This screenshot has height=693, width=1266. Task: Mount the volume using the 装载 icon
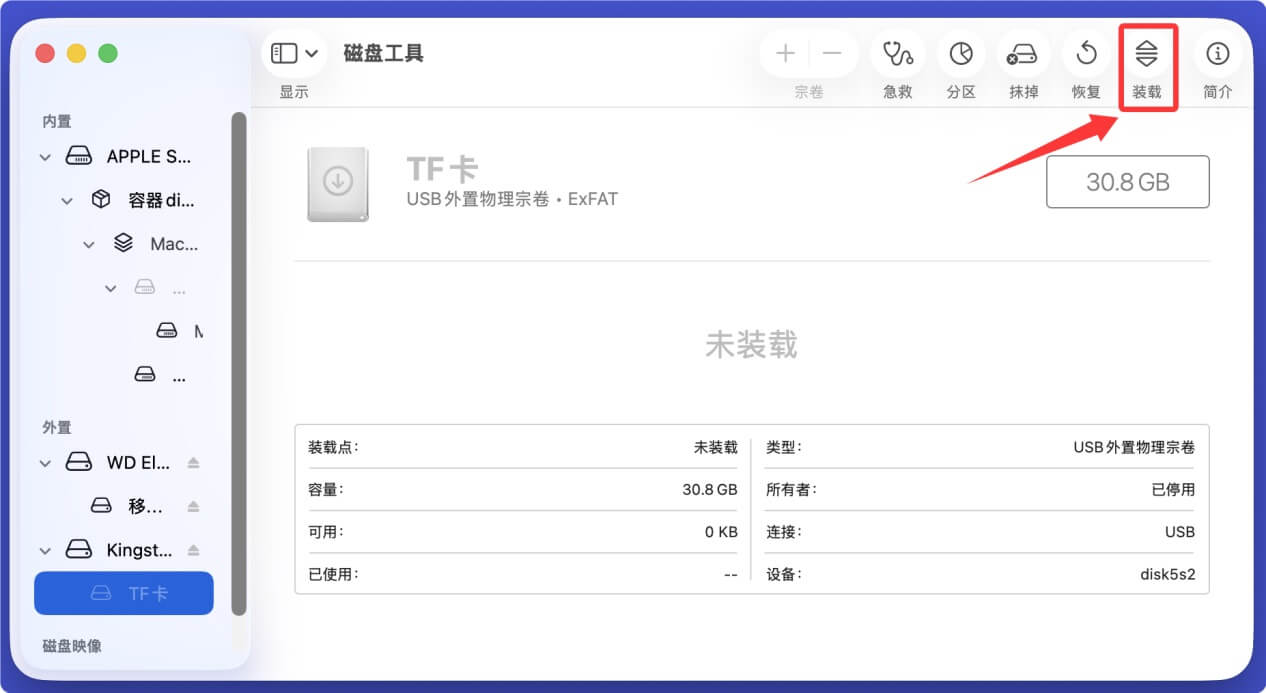[x=1148, y=54]
